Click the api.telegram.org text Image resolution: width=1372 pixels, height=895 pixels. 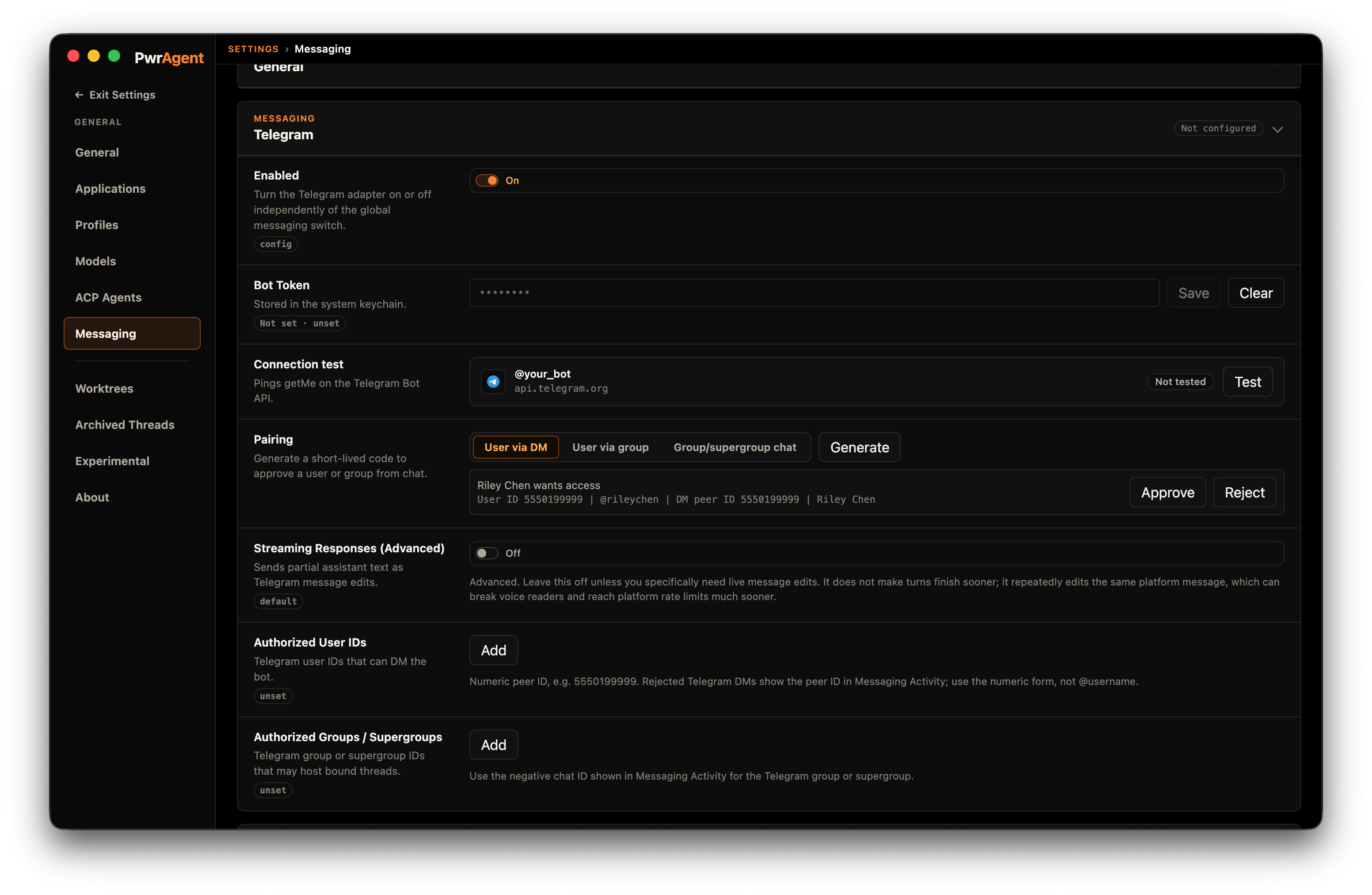pos(561,389)
